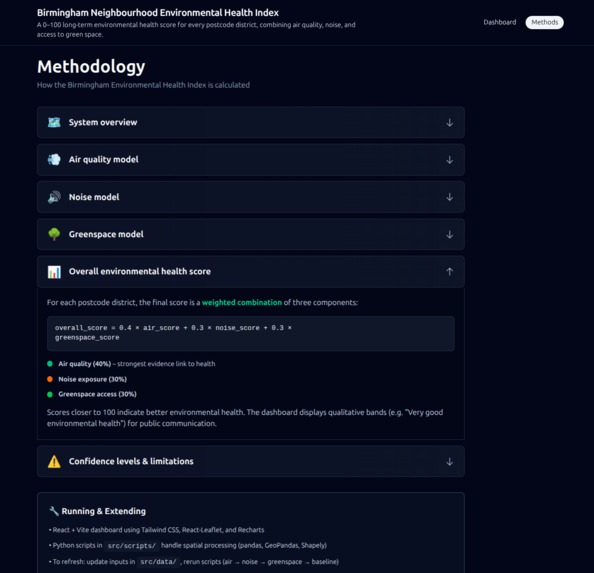The image size is (594, 573).
Task: Click the paragraph starting 'Scores closer to 100'
Action: tap(245, 418)
